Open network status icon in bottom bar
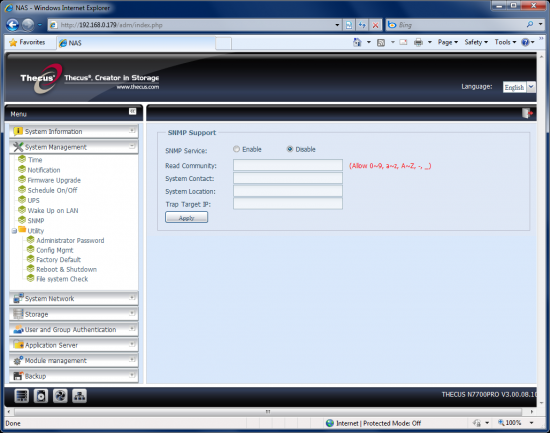Viewport: 550px width, 433px height. coord(79,396)
